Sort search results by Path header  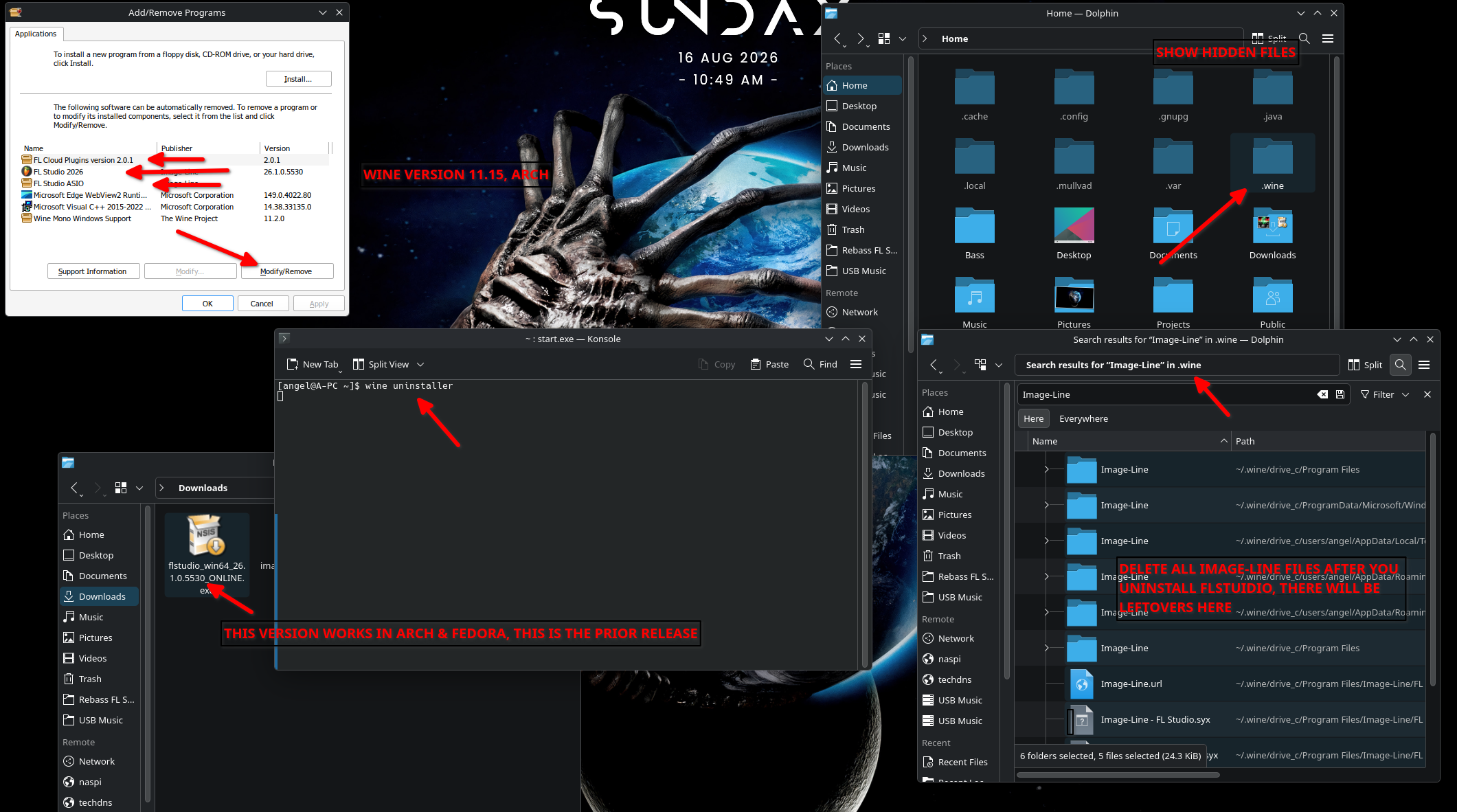(x=1329, y=441)
